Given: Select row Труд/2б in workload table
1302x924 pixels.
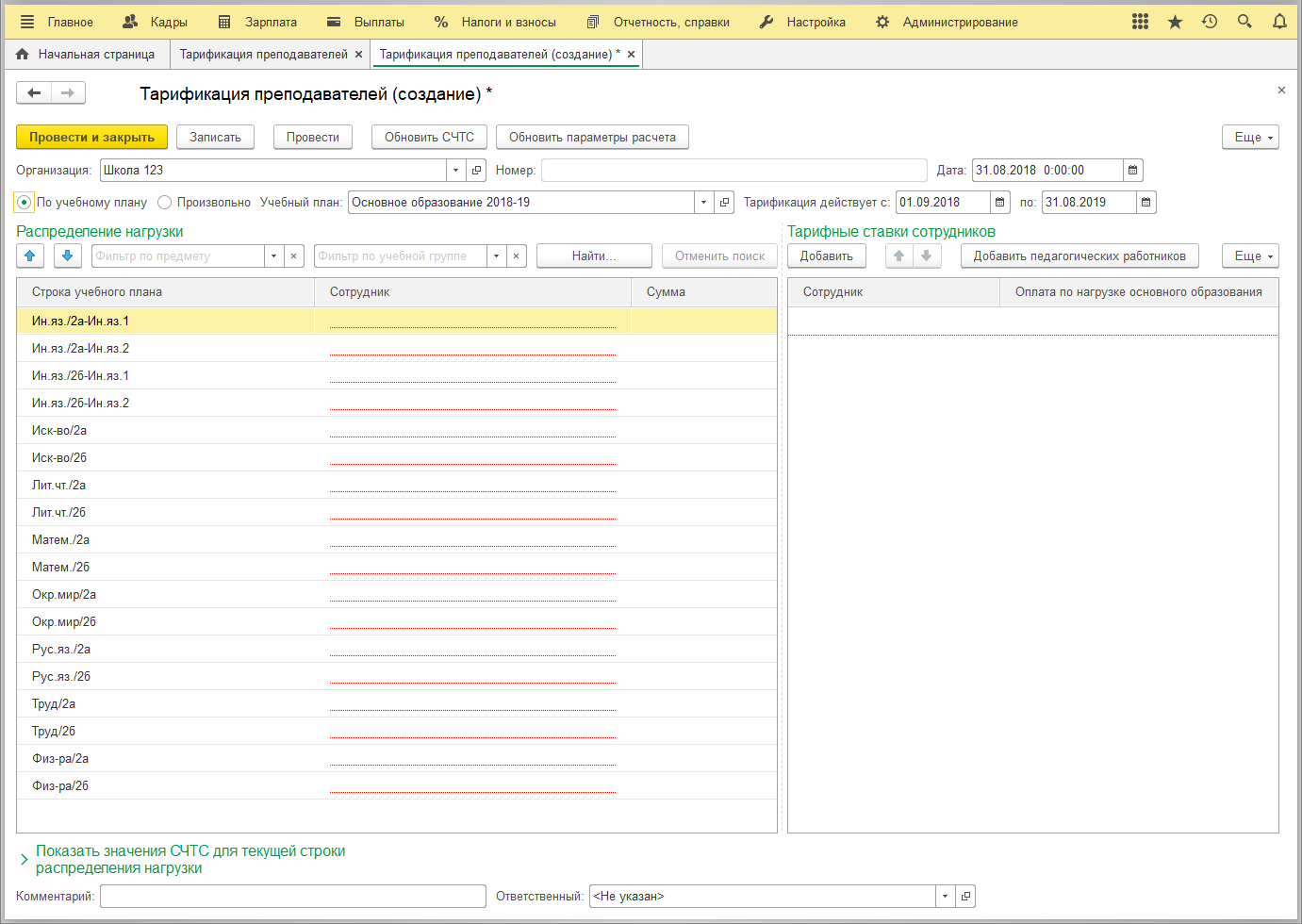Looking at the screenshot, I should (x=397, y=731).
